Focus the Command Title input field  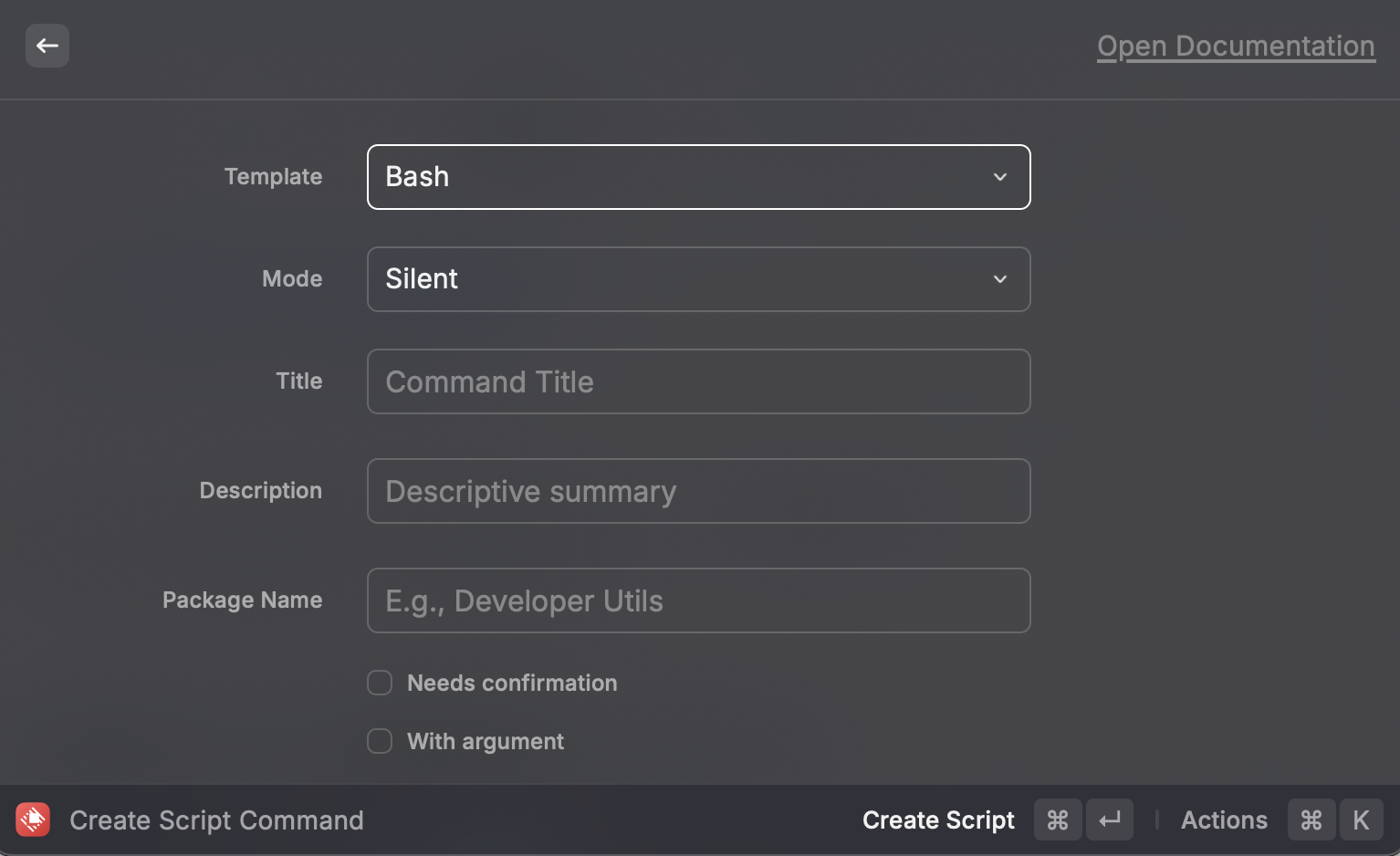coord(698,381)
